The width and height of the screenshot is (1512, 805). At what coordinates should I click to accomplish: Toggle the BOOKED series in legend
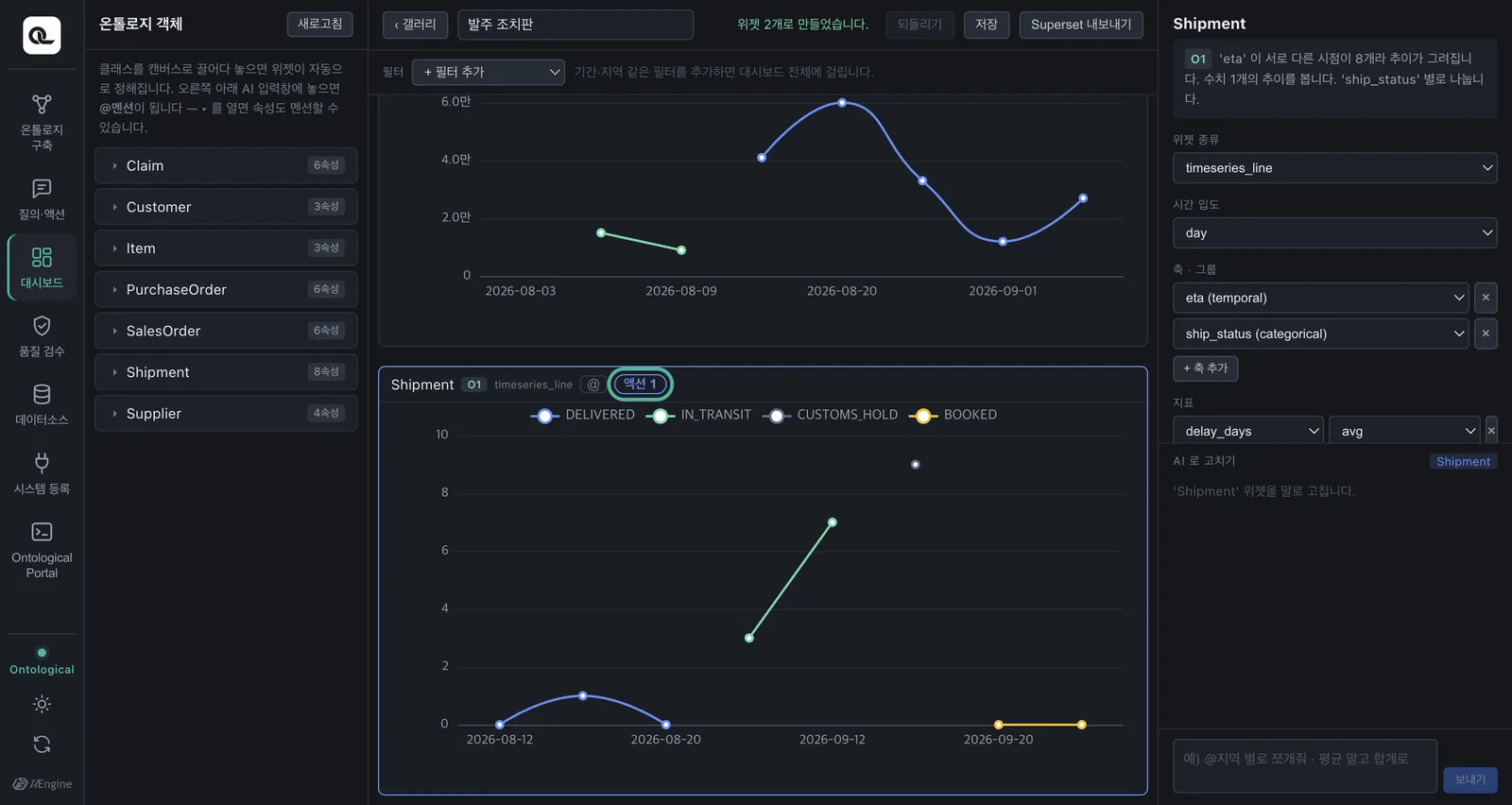coord(953,415)
